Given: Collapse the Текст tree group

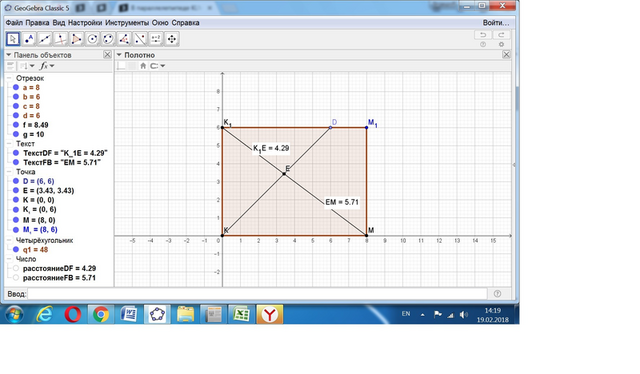Looking at the screenshot, I should pyautogui.click(x=9, y=144).
